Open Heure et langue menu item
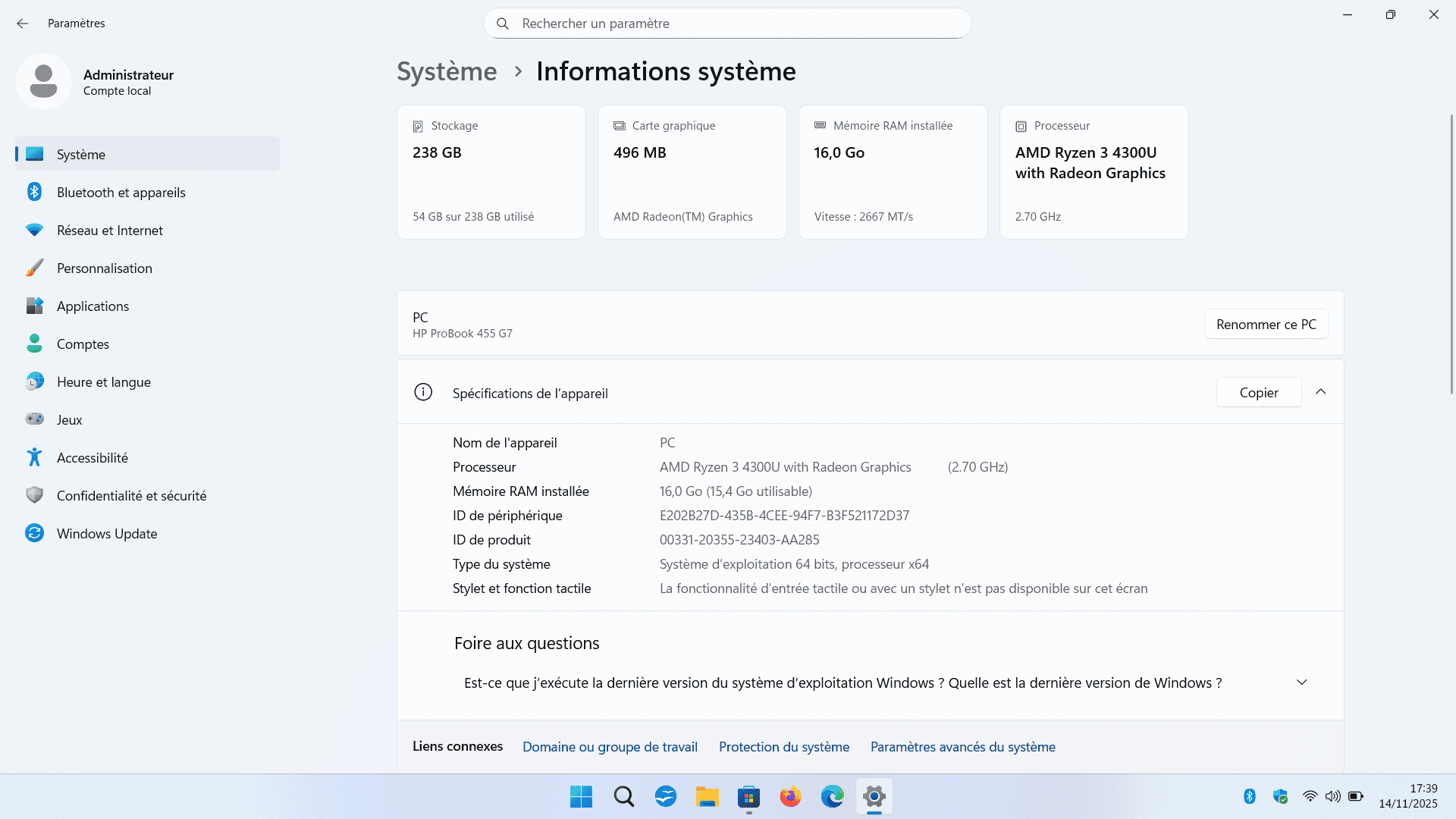 (x=103, y=382)
